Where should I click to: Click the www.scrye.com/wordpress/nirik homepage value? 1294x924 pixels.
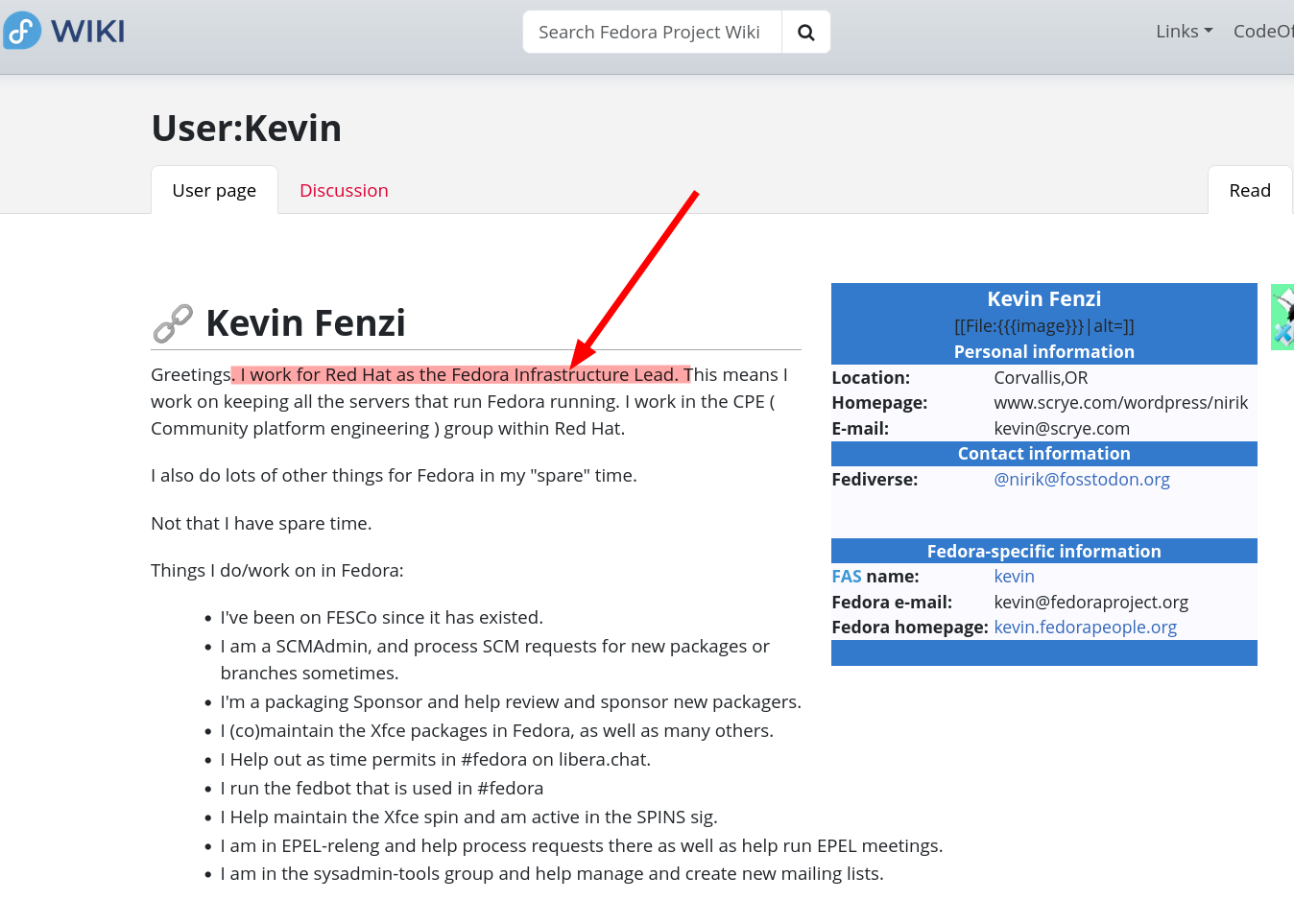(1121, 403)
